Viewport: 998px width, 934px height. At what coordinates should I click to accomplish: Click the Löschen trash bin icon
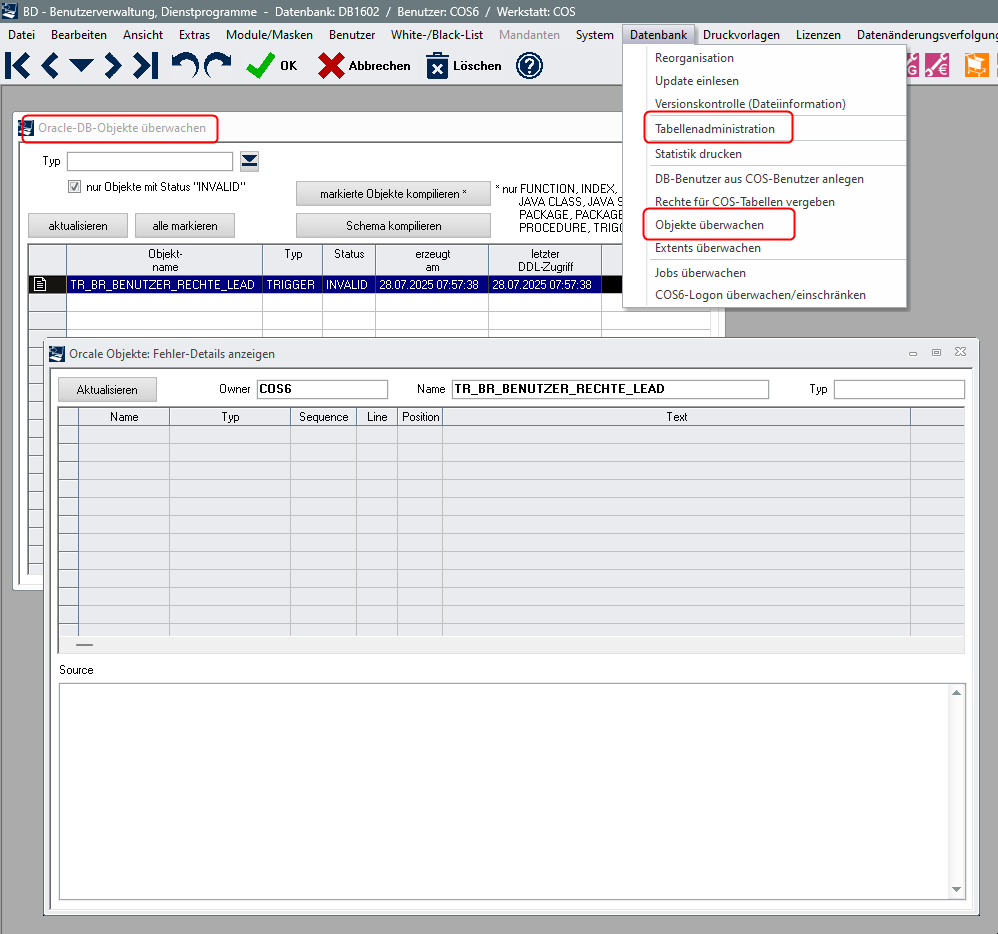(x=438, y=66)
